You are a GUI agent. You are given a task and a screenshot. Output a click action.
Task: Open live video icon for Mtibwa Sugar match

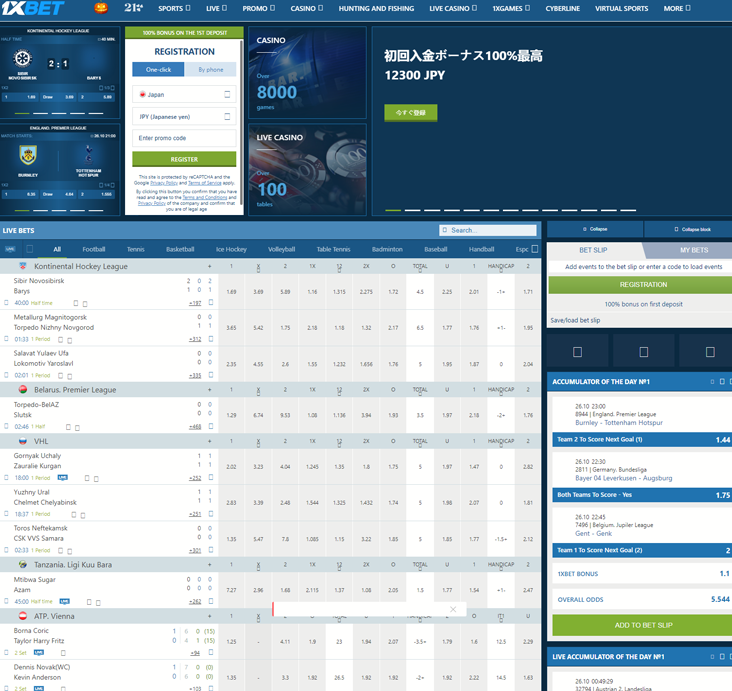pos(64,601)
